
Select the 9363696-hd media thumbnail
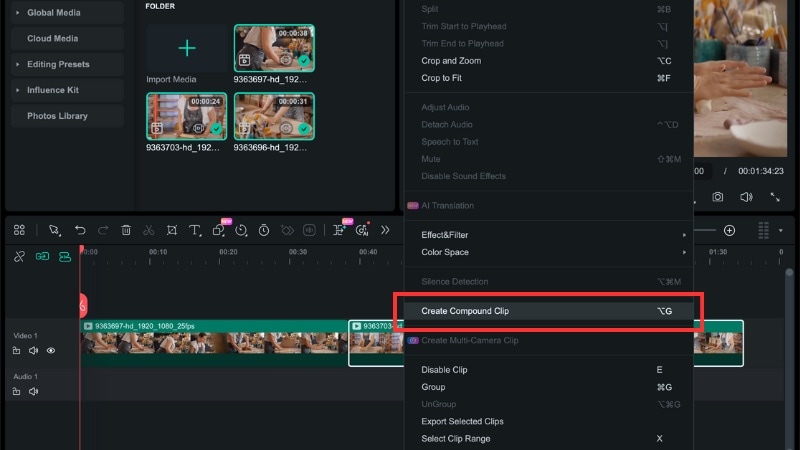pos(274,116)
